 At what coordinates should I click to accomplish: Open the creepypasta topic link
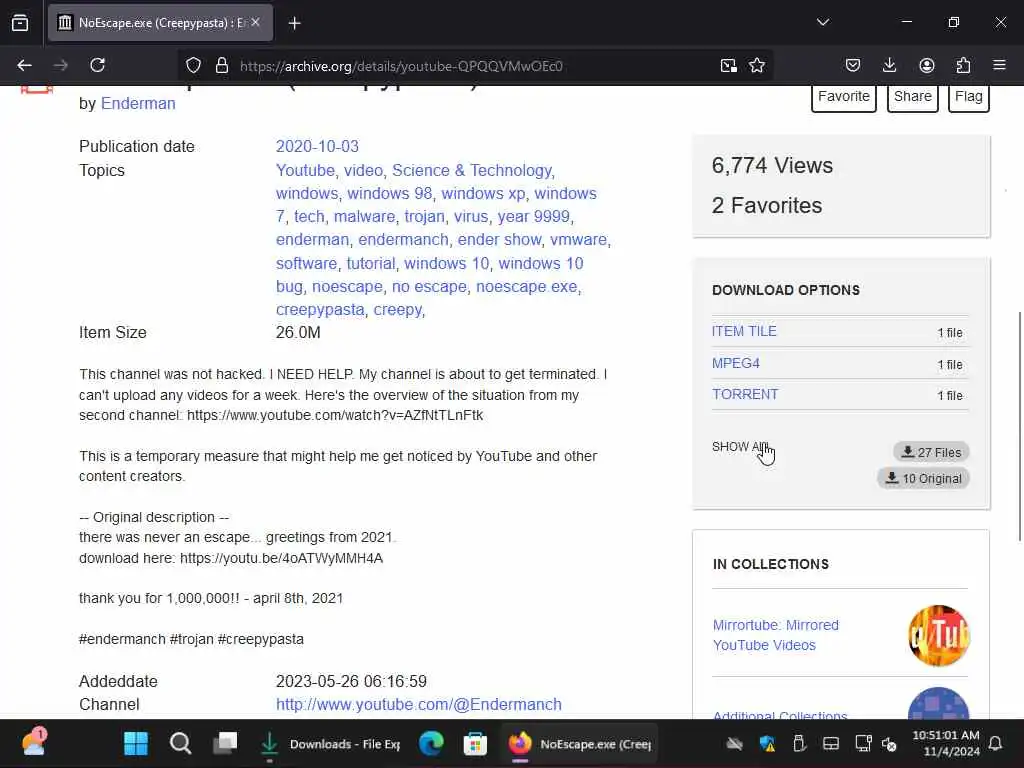point(320,310)
